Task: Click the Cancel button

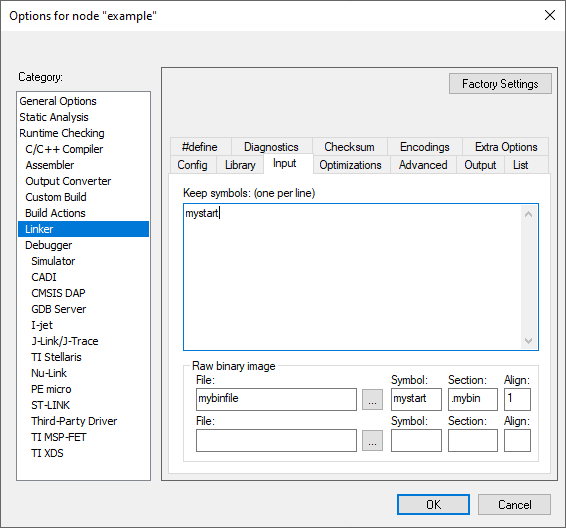Action: [x=514, y=504]
